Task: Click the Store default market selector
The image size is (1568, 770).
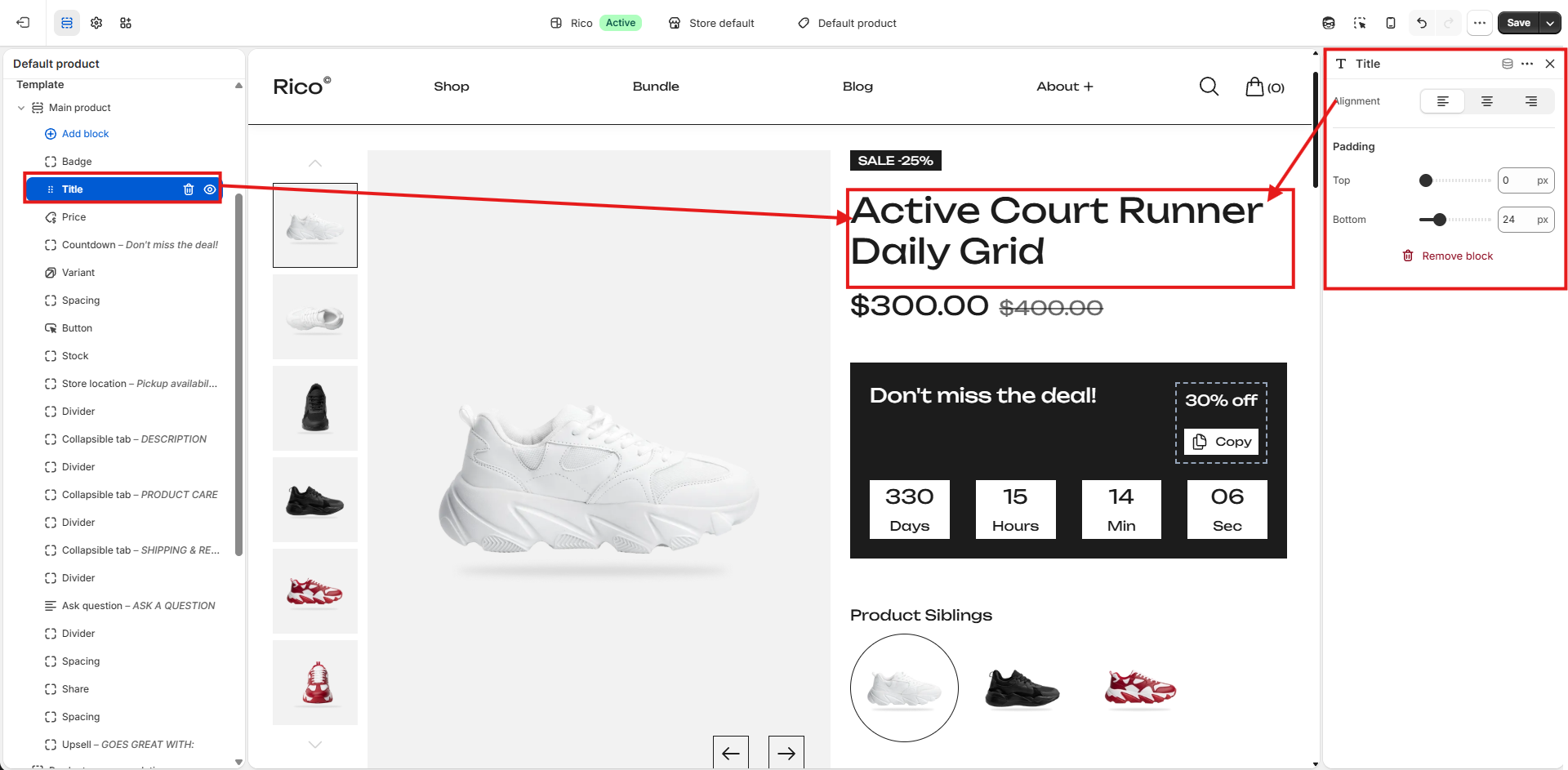Action: [711, 23]
